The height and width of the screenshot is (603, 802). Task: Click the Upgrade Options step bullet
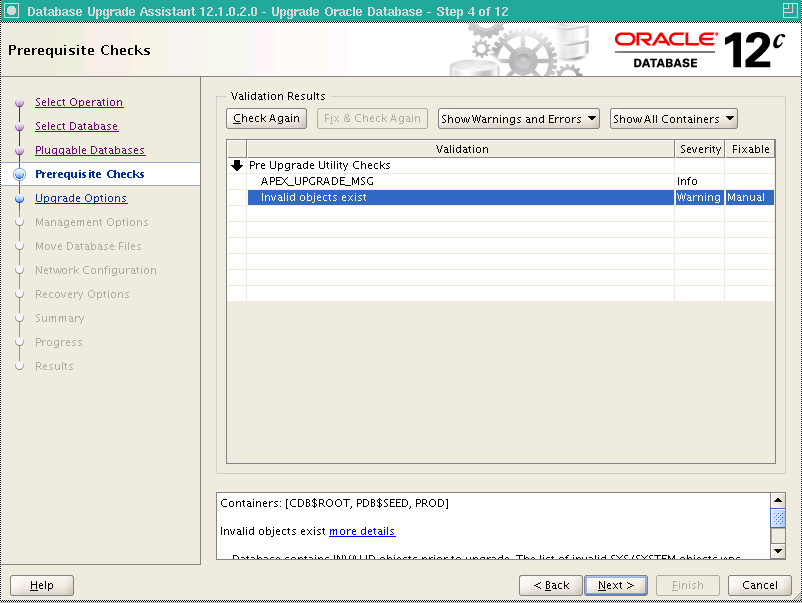click(19, 198)
